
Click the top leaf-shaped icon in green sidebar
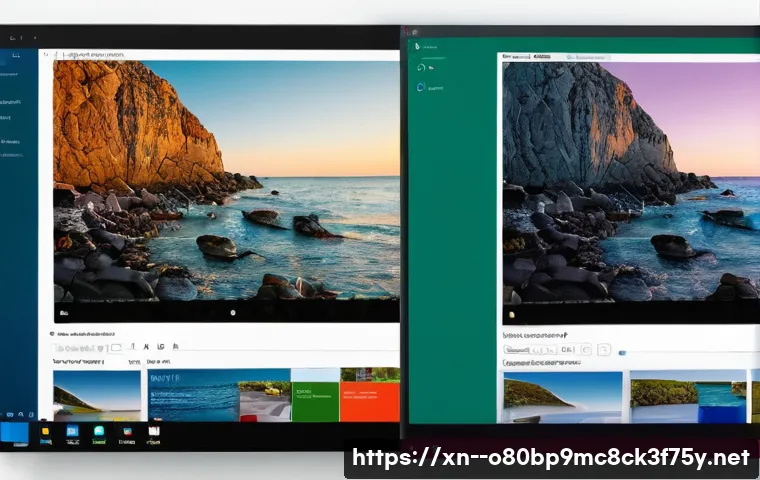click(x=417, y=46)
